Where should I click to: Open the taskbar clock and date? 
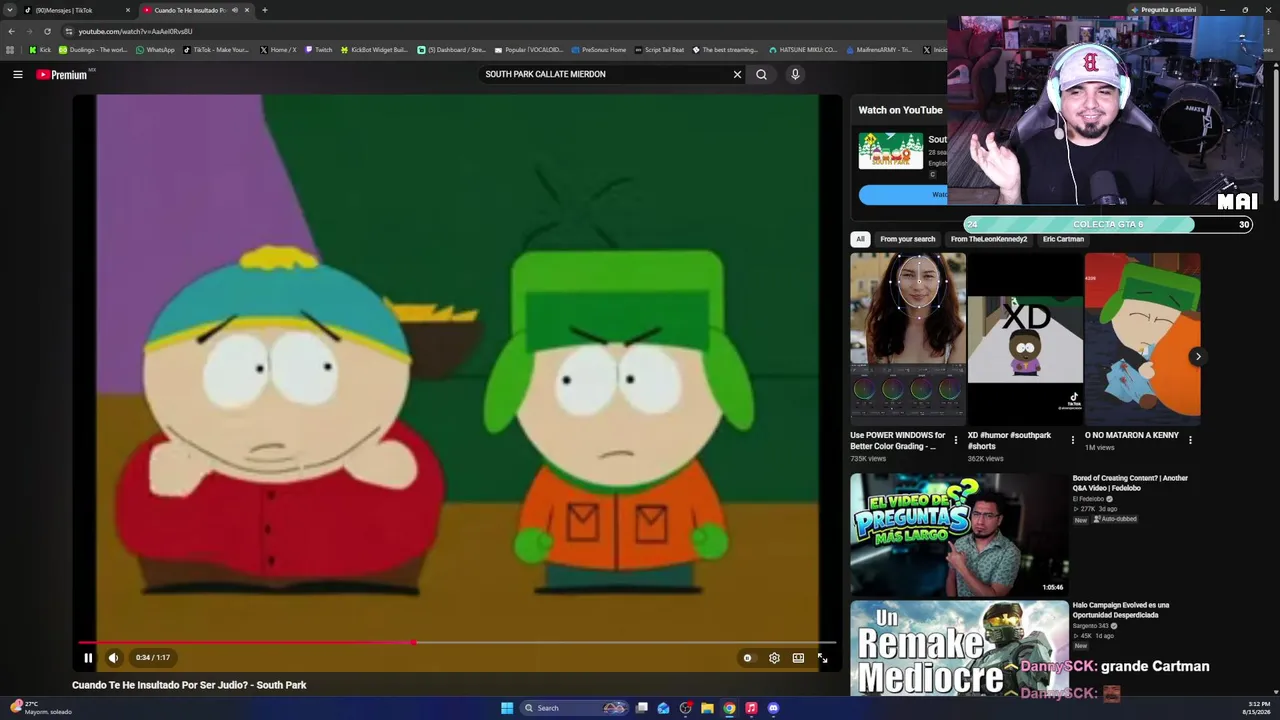click(1259, 708)
